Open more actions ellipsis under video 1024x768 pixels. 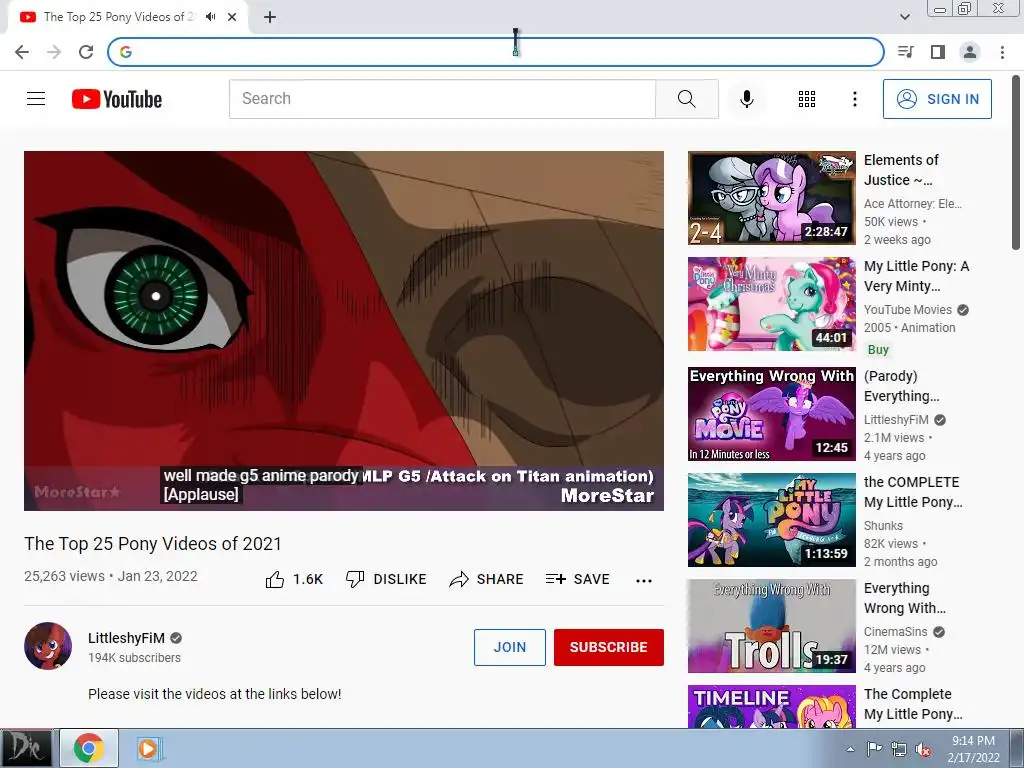[644, 581]
